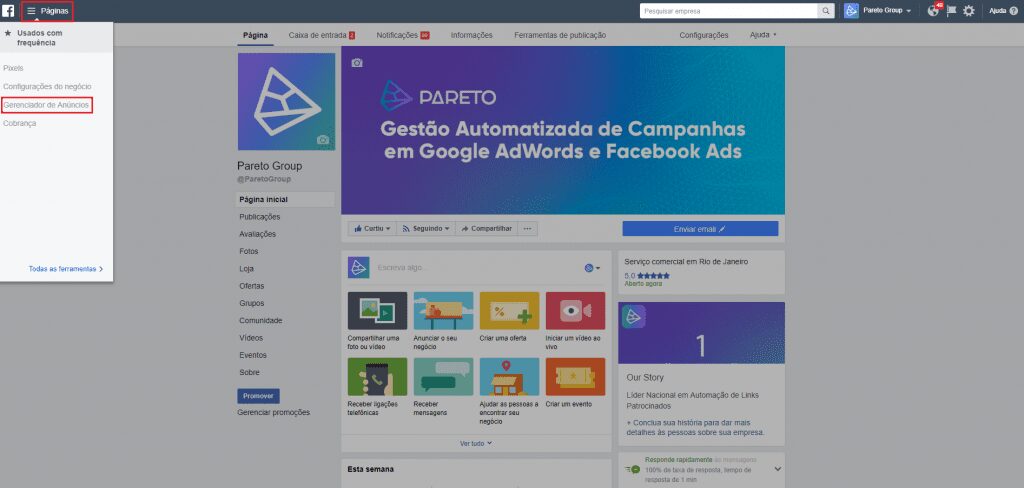The height and width of the screenshot is (488, 1024).
Task: Click the flag icon in top bar
Action: [951, 11]
